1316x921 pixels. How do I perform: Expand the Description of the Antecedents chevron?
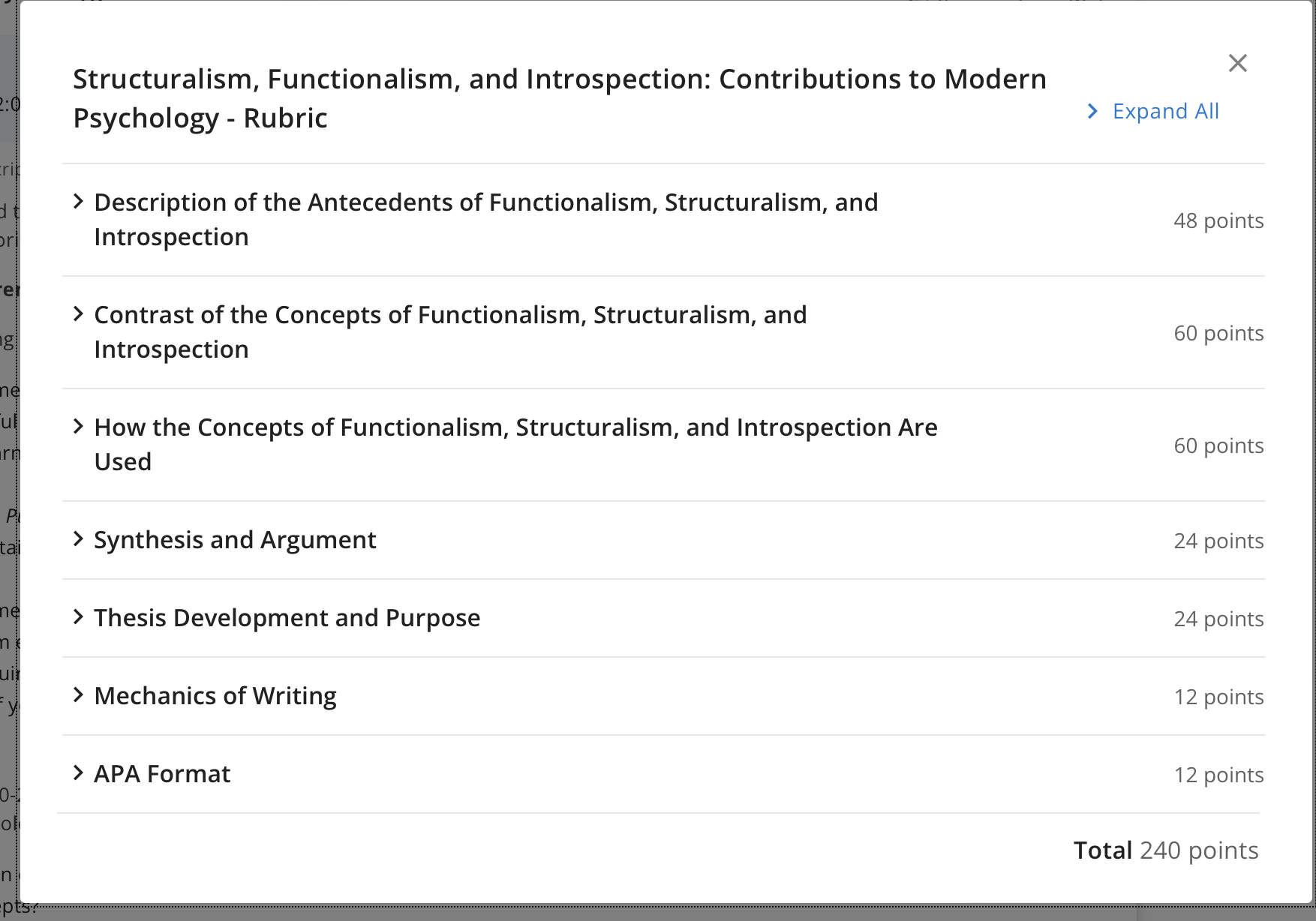coord(78,201)
